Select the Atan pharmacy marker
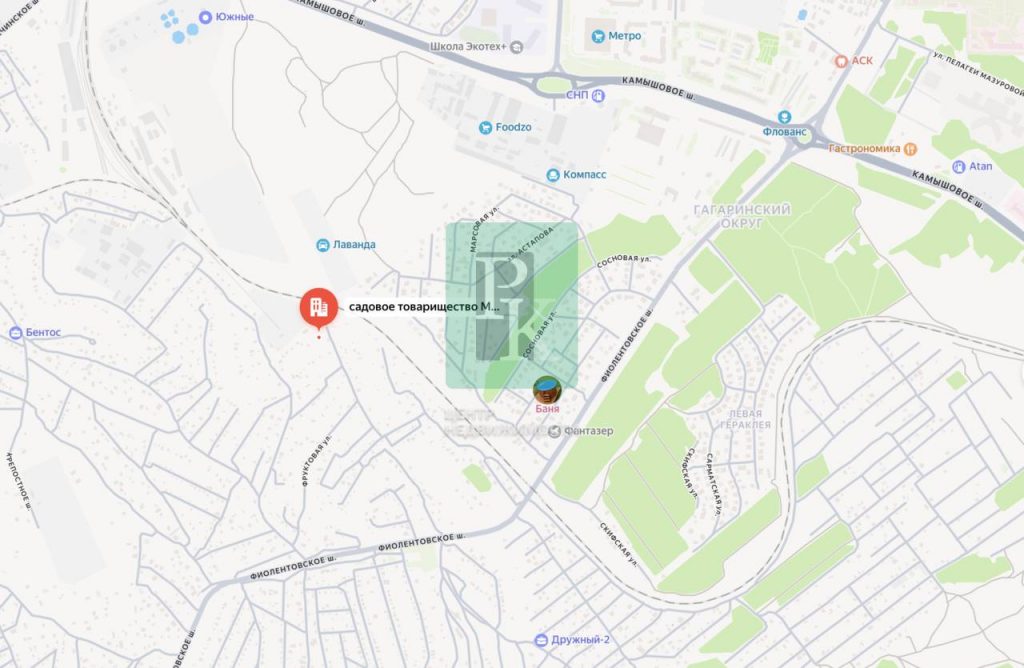This screenshot has height=668, width=1024. (959, 167)
